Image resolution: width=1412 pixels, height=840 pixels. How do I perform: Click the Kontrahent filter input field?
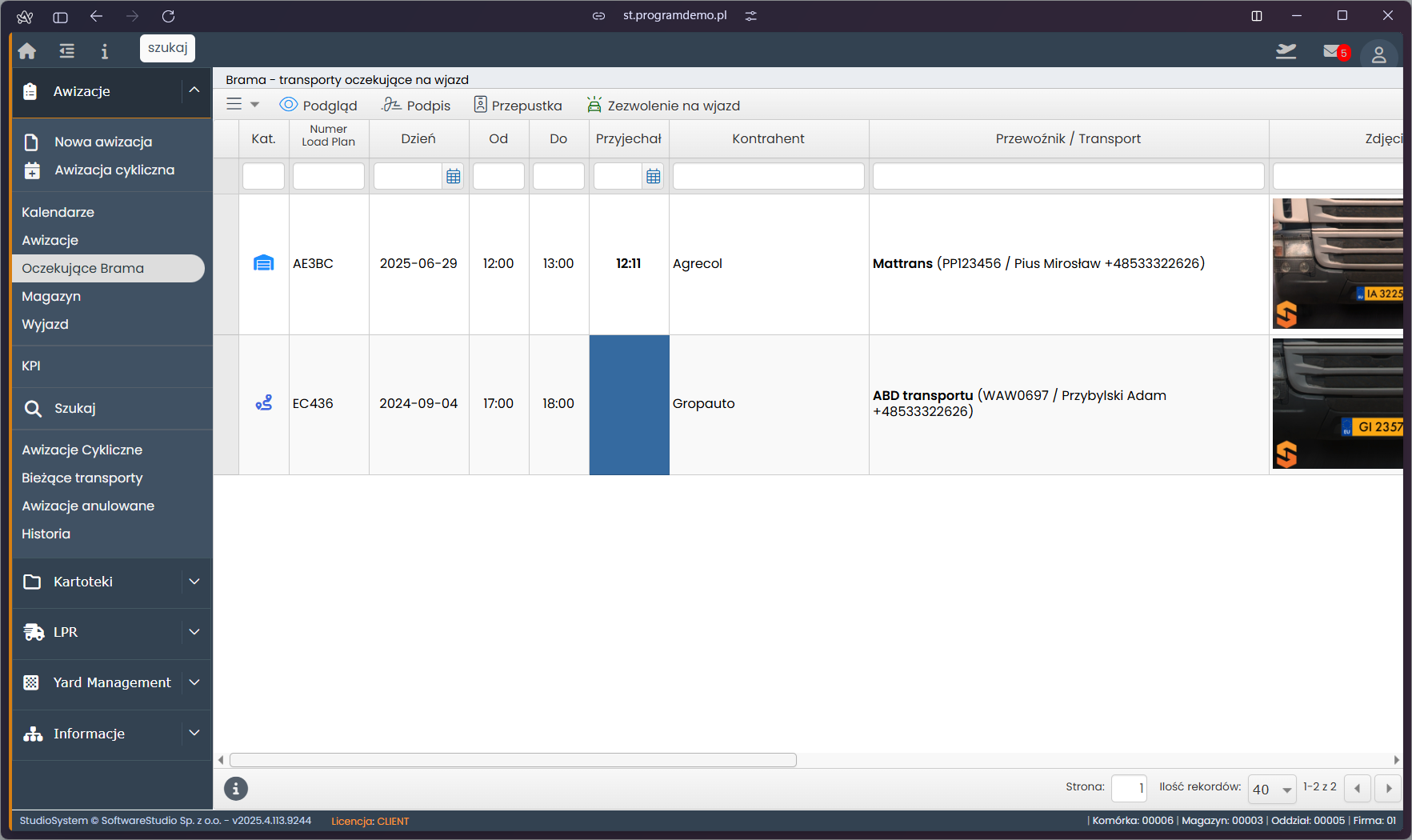click(x=768, y=176)
